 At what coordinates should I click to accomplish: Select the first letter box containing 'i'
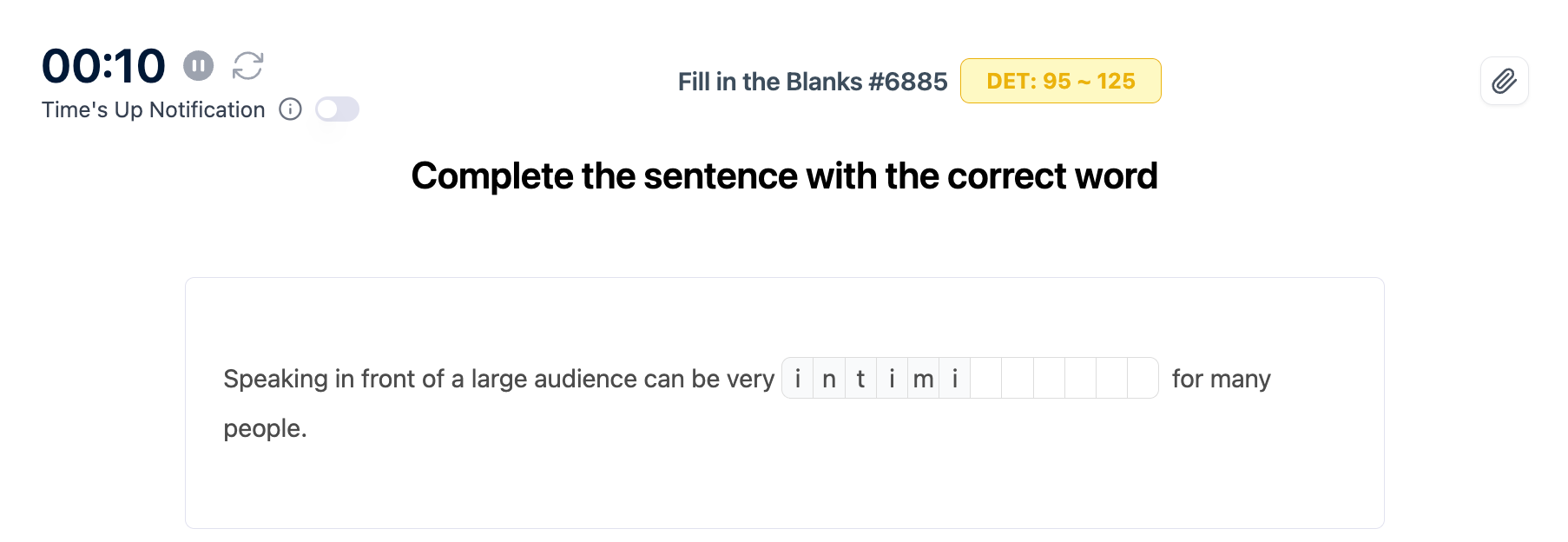click(x=798, y=379)
